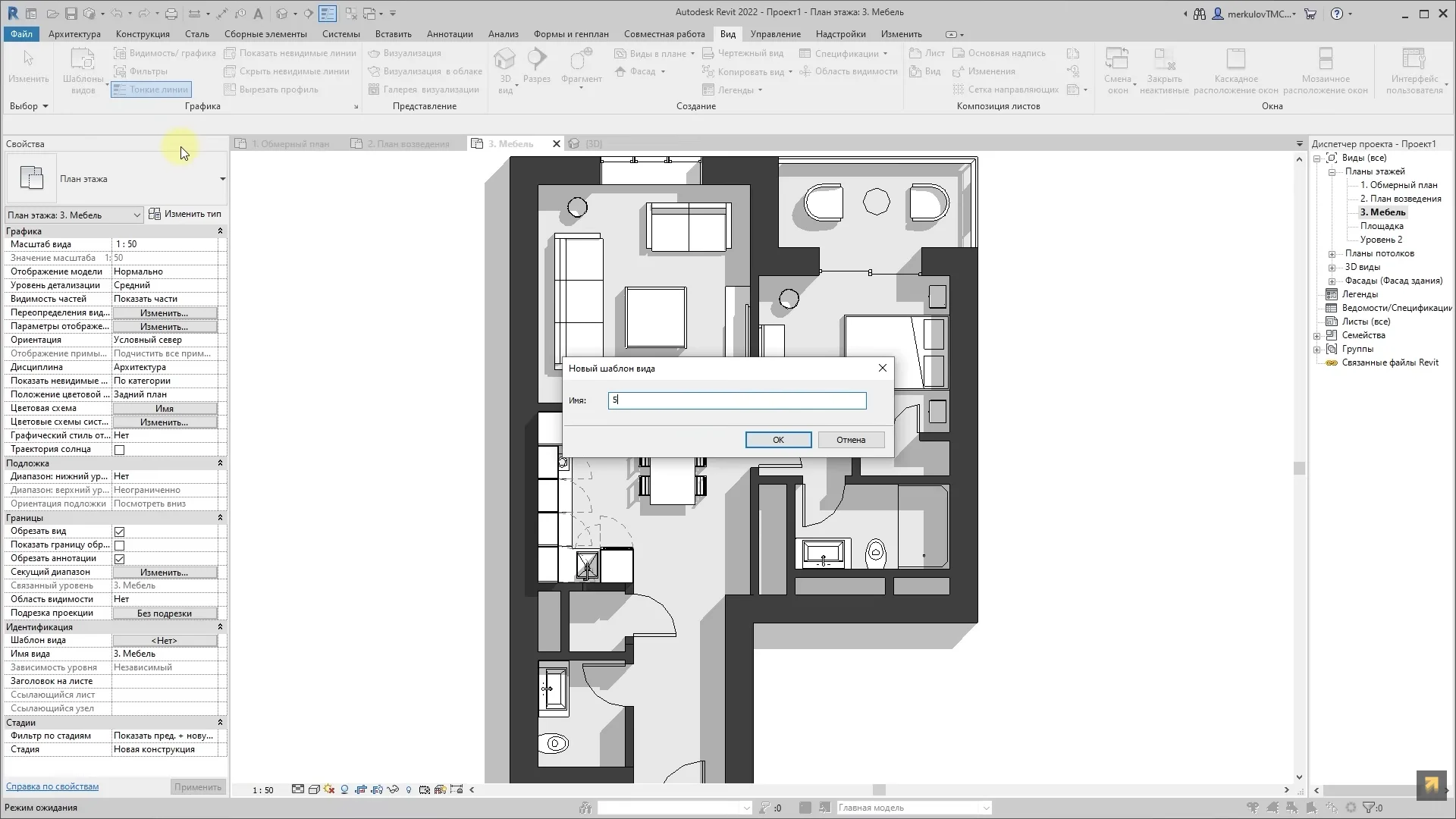This screenshot has height=819, width=1456.
Task: Expand the Планы потолков tree node
Action: click(x=1332, y=254)
